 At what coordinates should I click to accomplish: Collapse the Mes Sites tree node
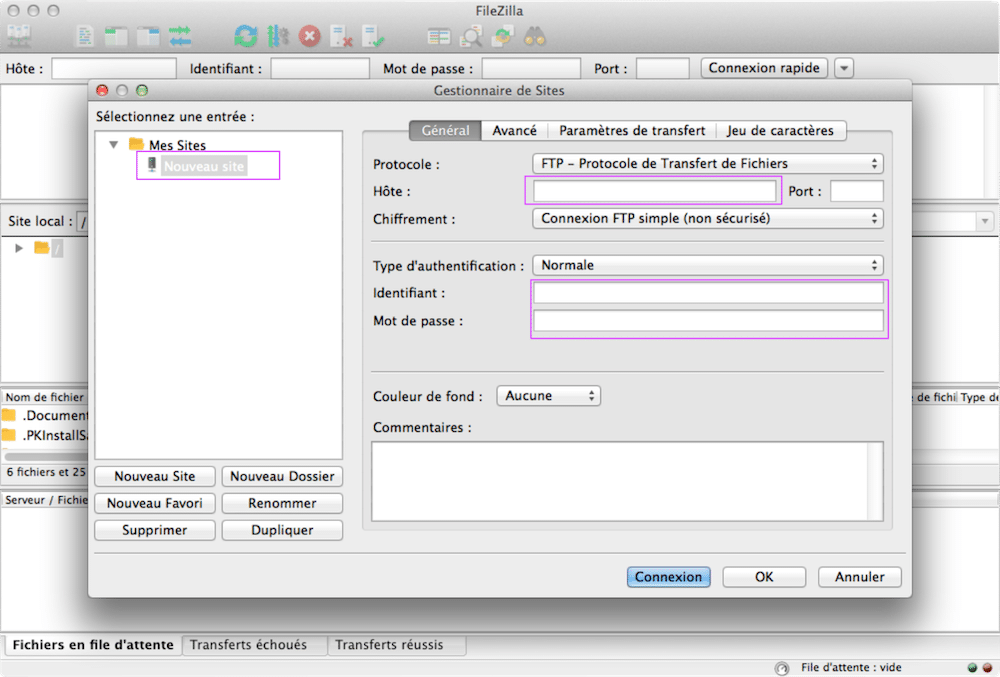coord(114,145)
